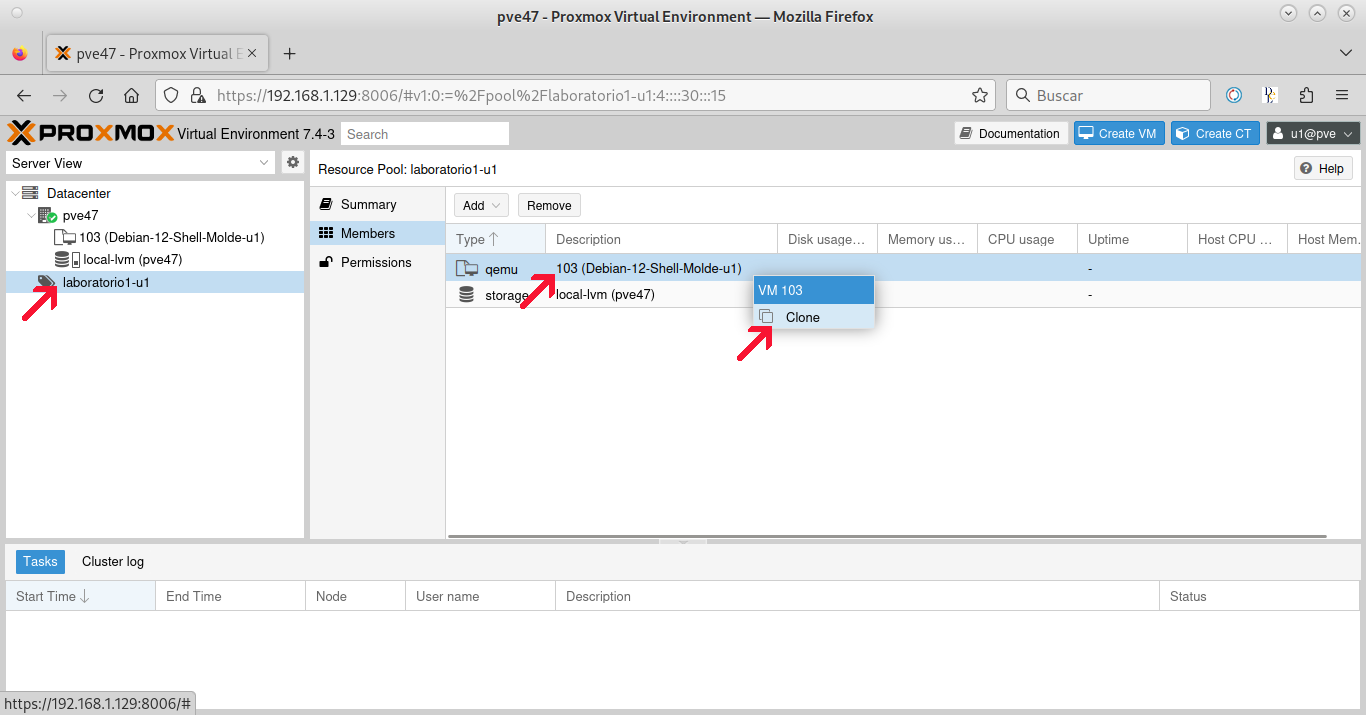
Task: Click the Proxmox logo
Action: point(91,133)
